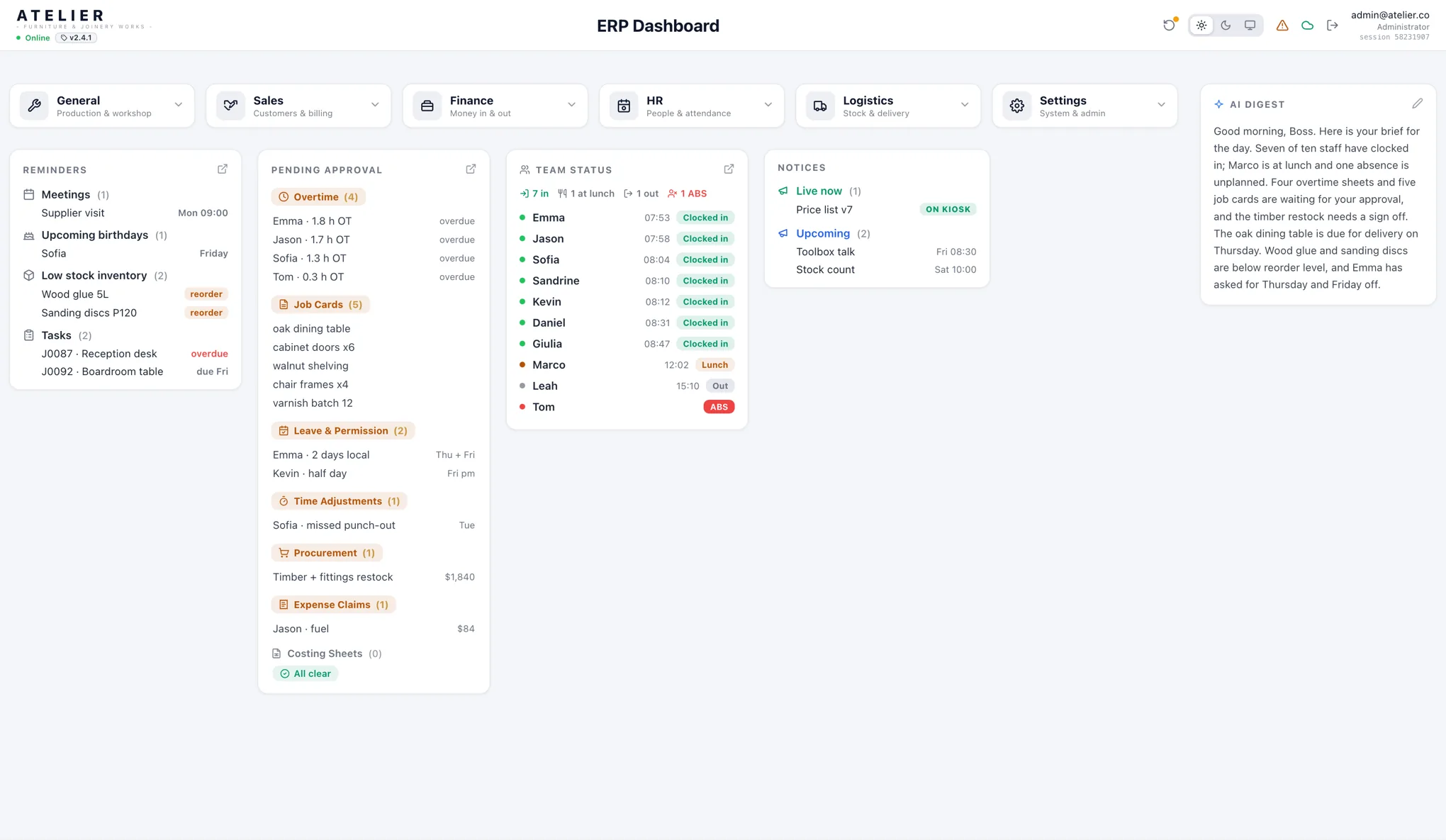Switch to dark theme moon icon
Image resolution: width=1446 pixels, height=840 pixels.
[x=1226, y=26]
